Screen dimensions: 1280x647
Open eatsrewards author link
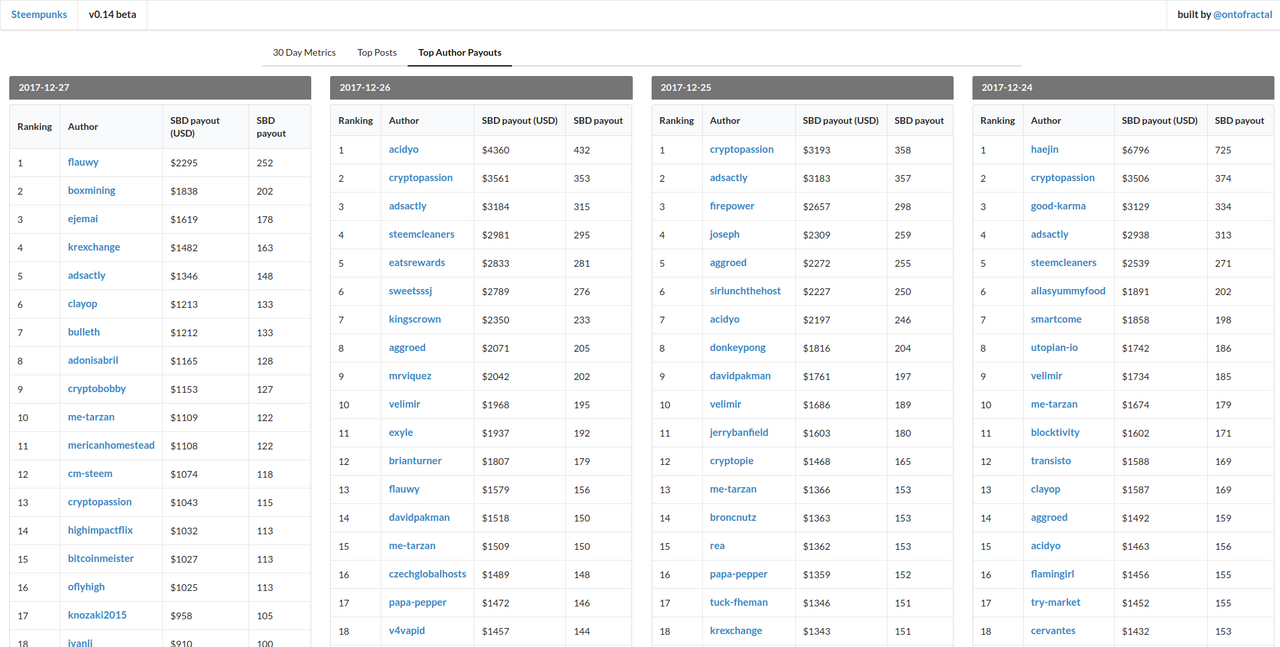coord(417,262)
